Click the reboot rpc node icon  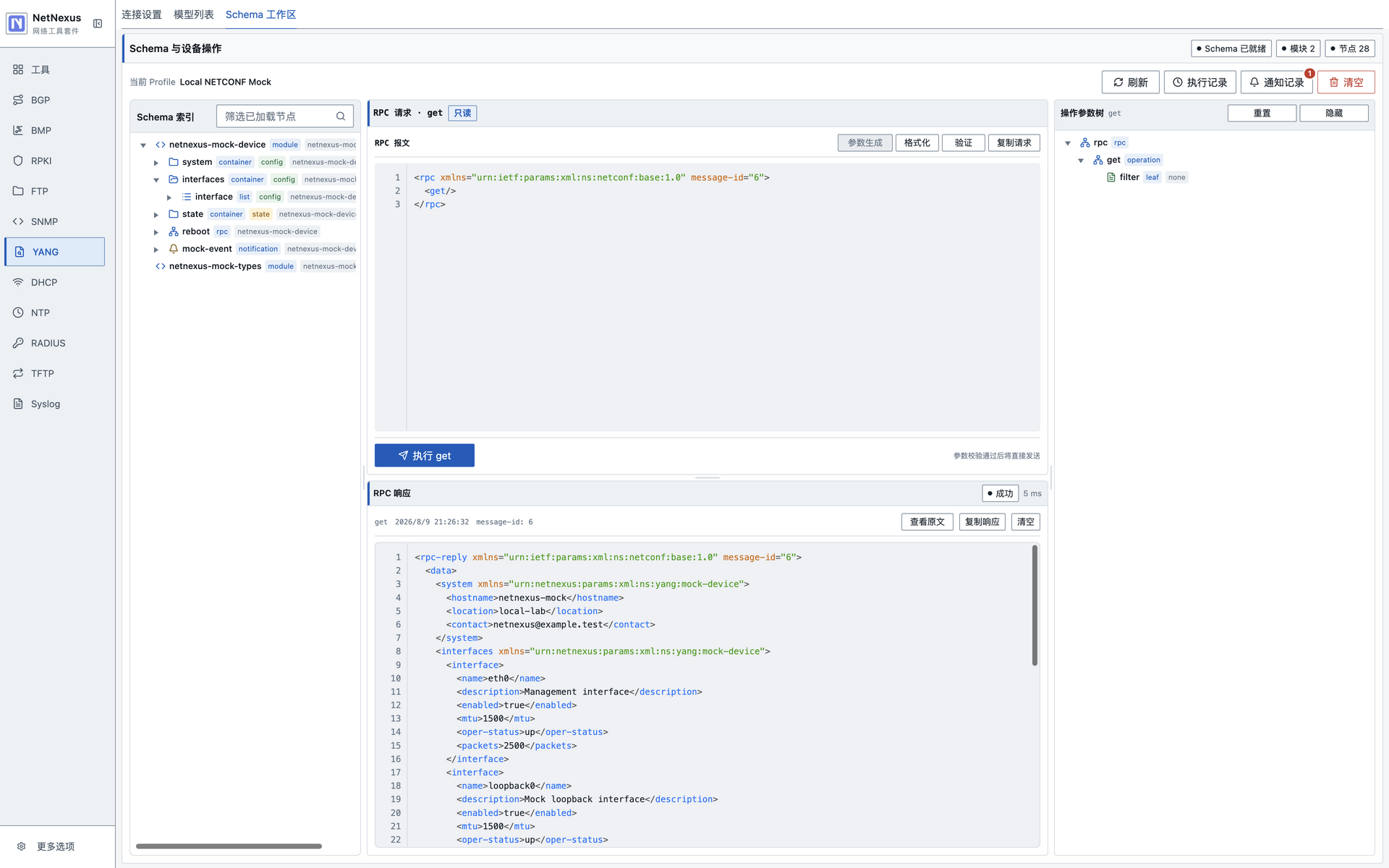pyautogui.click(x=174, y=231)
